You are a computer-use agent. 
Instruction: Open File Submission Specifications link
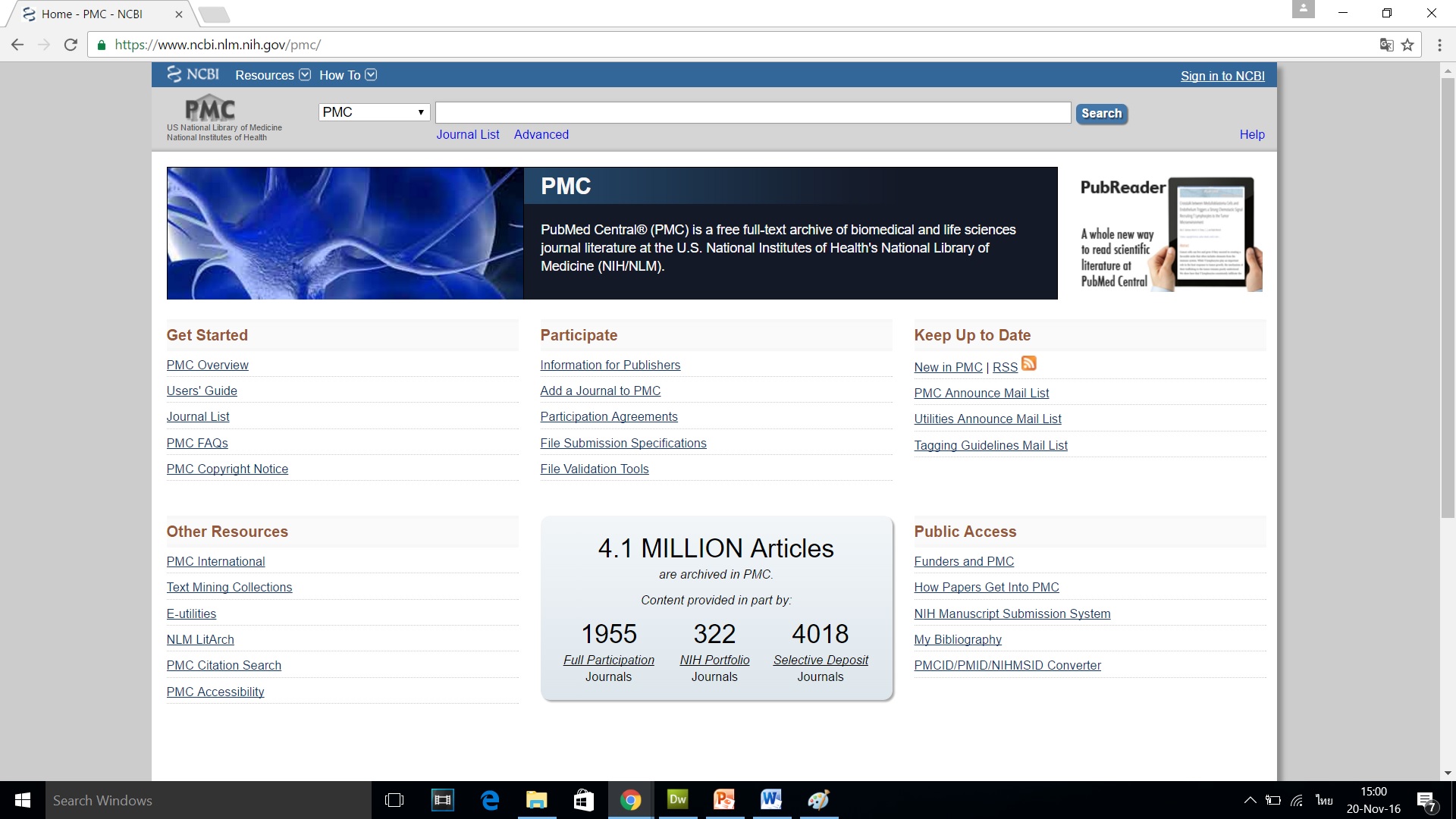pyautogui.click(x=623, y=443)
